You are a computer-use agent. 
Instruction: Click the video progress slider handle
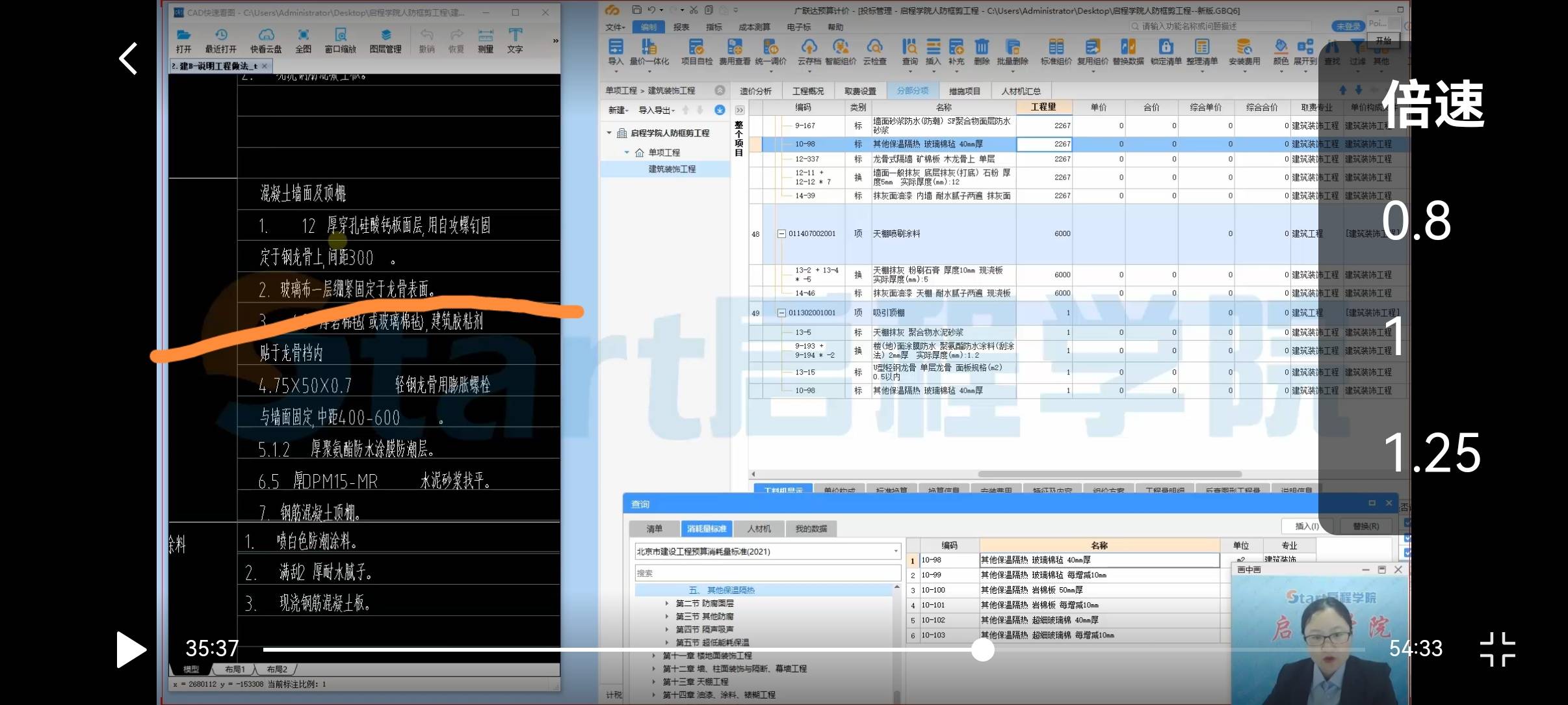(x=983, y=649)
